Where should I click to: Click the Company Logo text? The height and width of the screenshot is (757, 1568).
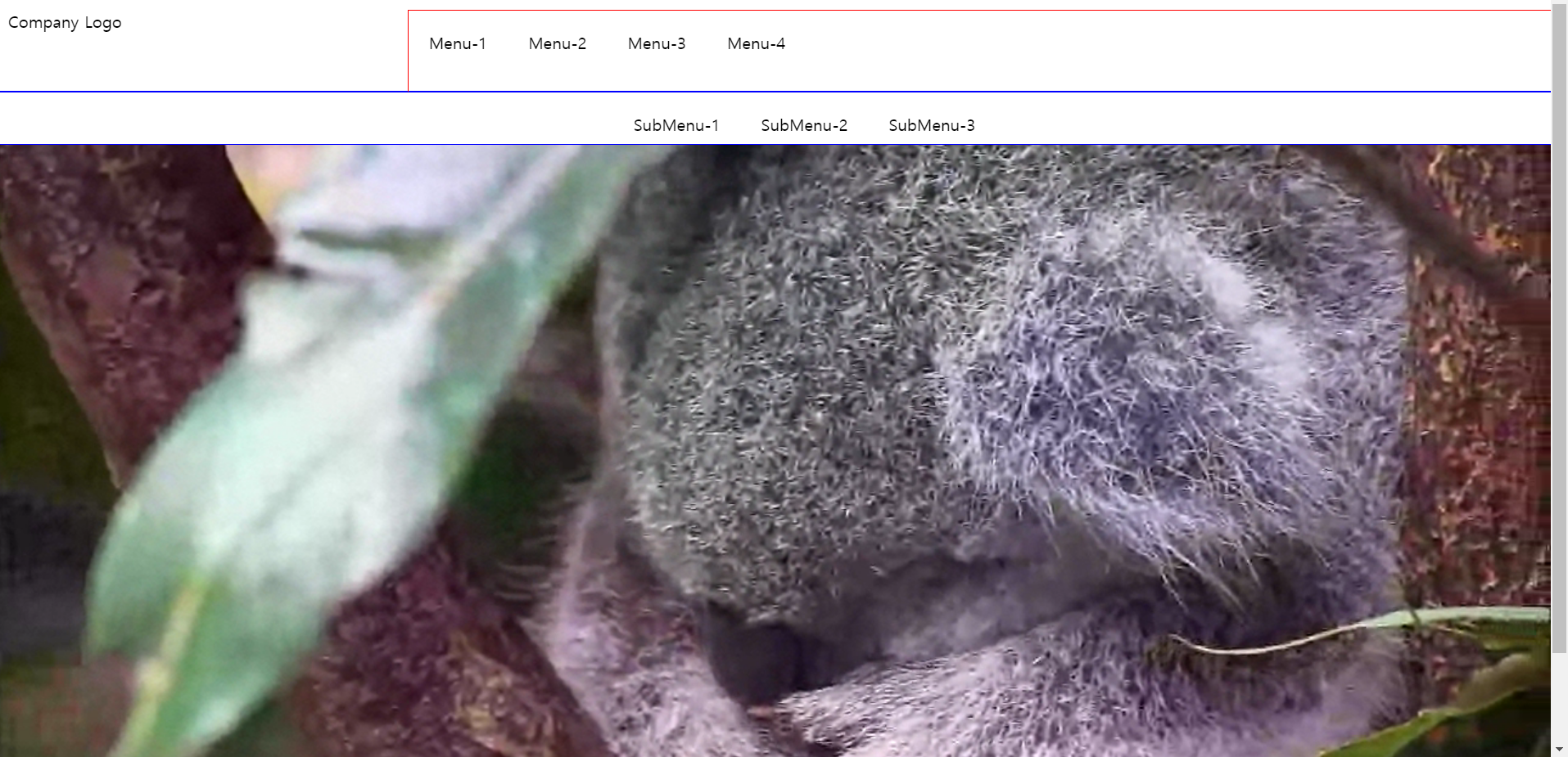click(65, 23)
